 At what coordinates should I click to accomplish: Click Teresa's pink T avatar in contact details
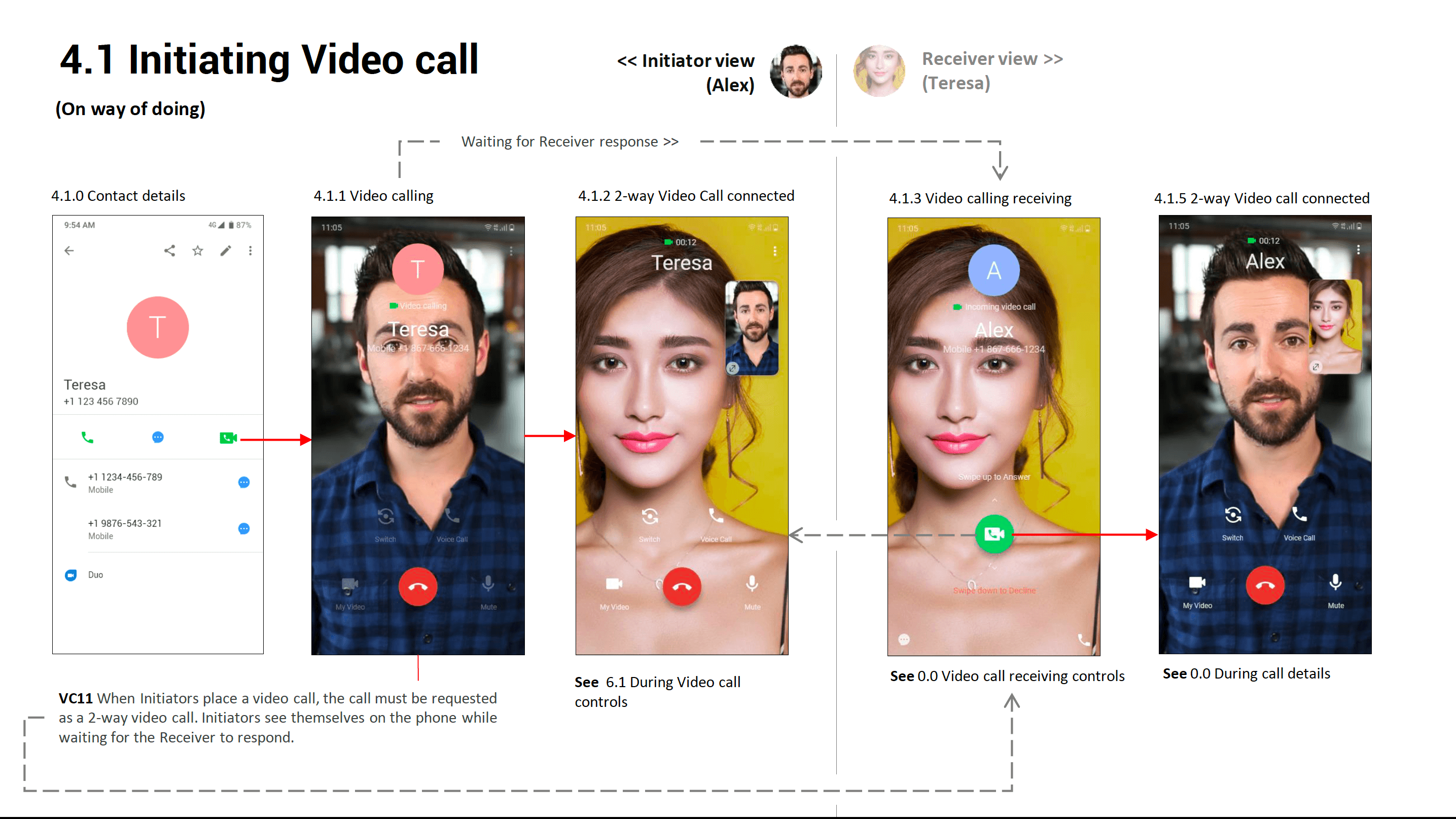click(x=158, y=327)
